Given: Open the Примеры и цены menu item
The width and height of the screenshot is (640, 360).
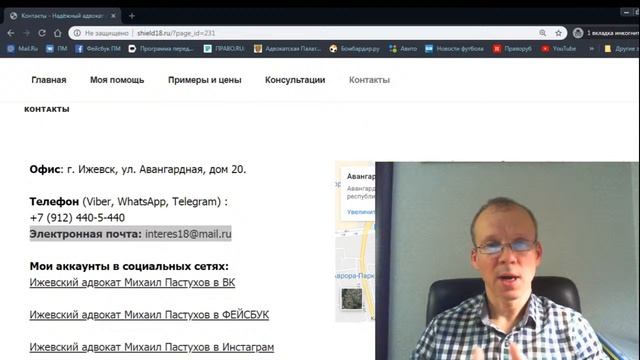Looking at the screenshot, I should [x=205, y=80].
